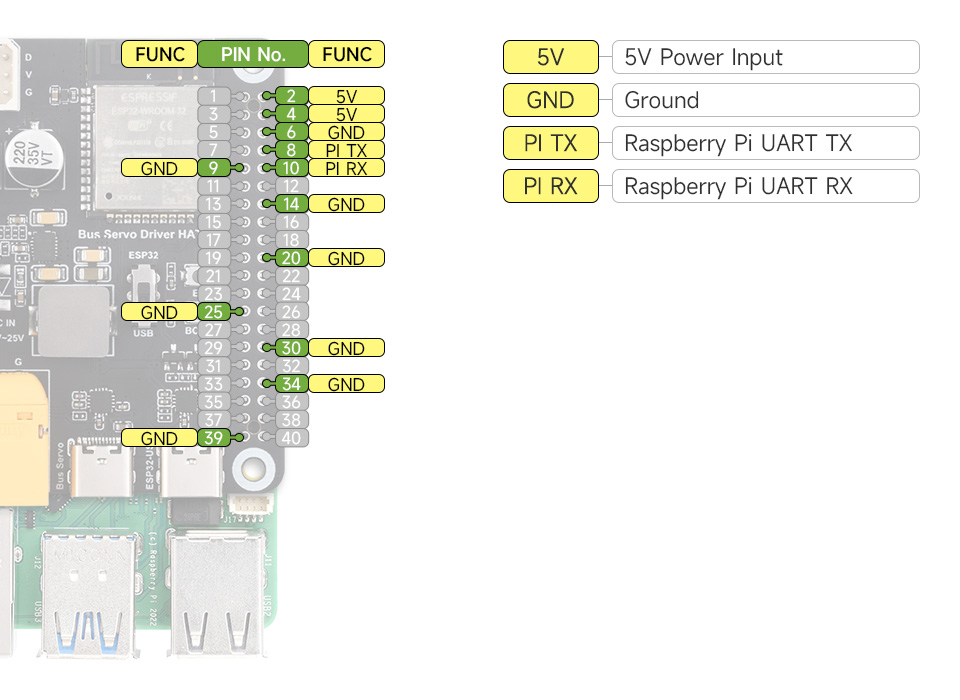Click the green PIN No. header

(253, 54)
